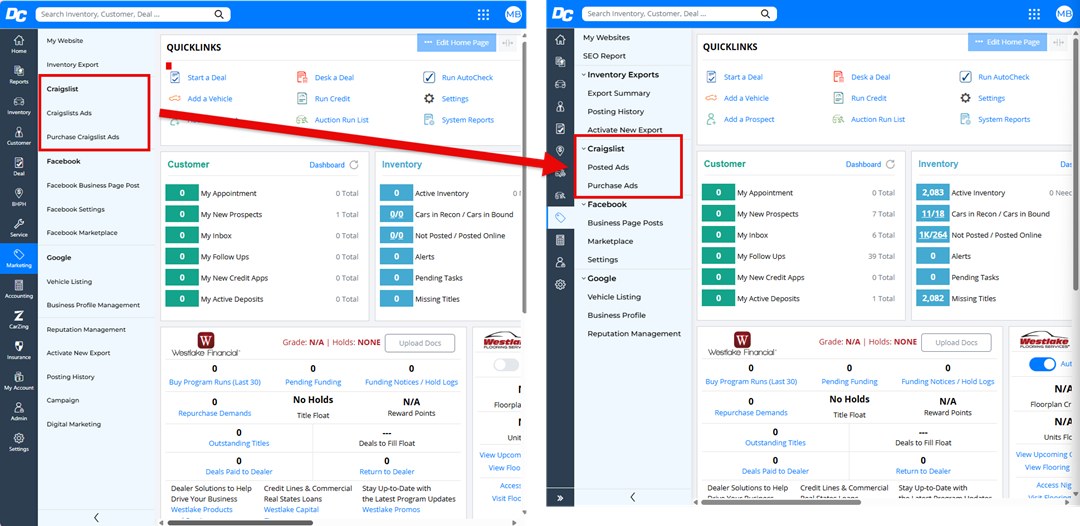Open apps grid icon in left panel header

click(x=484, y=14)
